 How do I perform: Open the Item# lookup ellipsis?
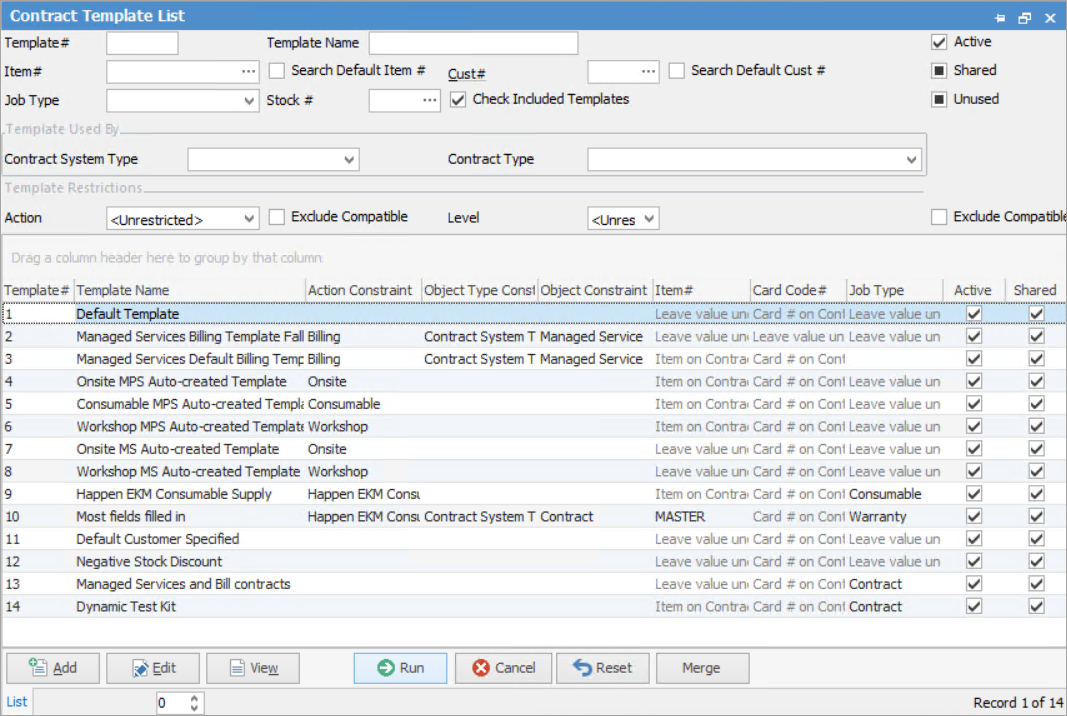pyautogui.click(x=250, y=71)
